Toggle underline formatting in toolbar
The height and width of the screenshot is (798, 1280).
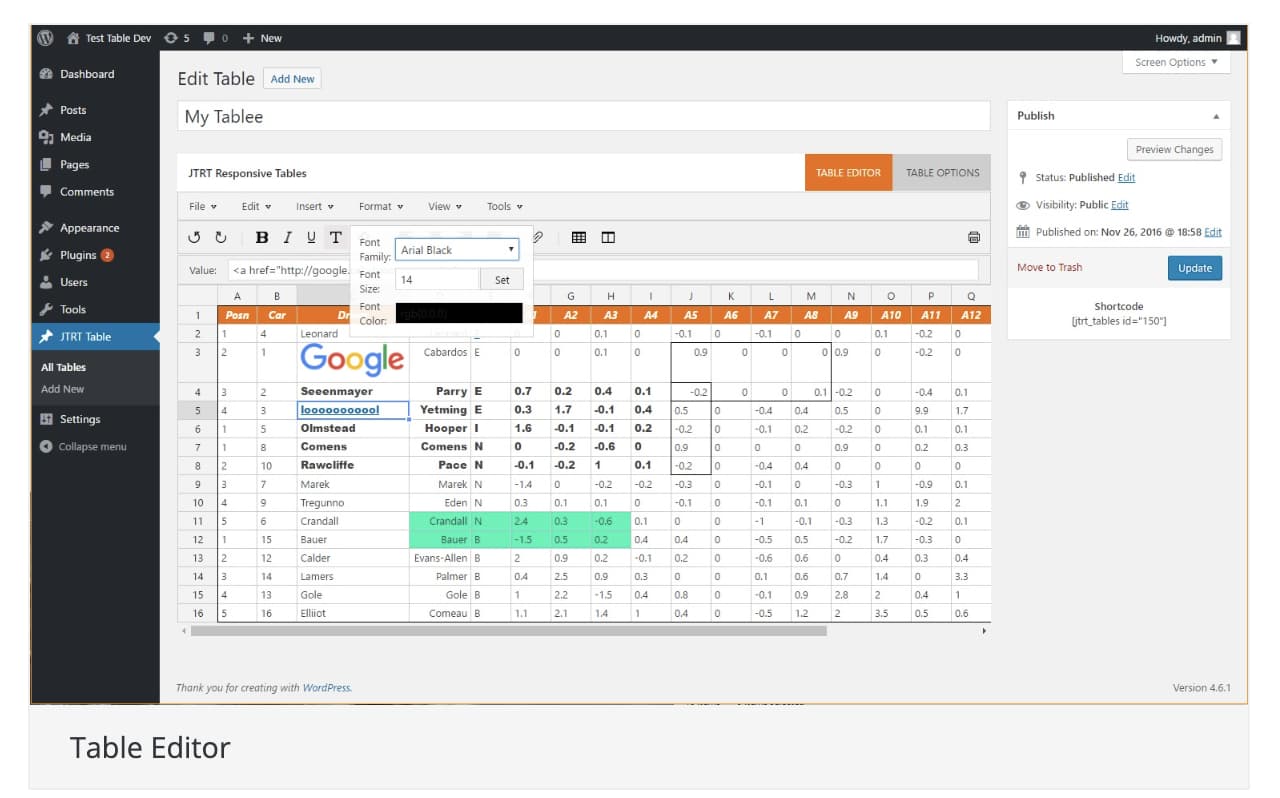tap(311, 237)
